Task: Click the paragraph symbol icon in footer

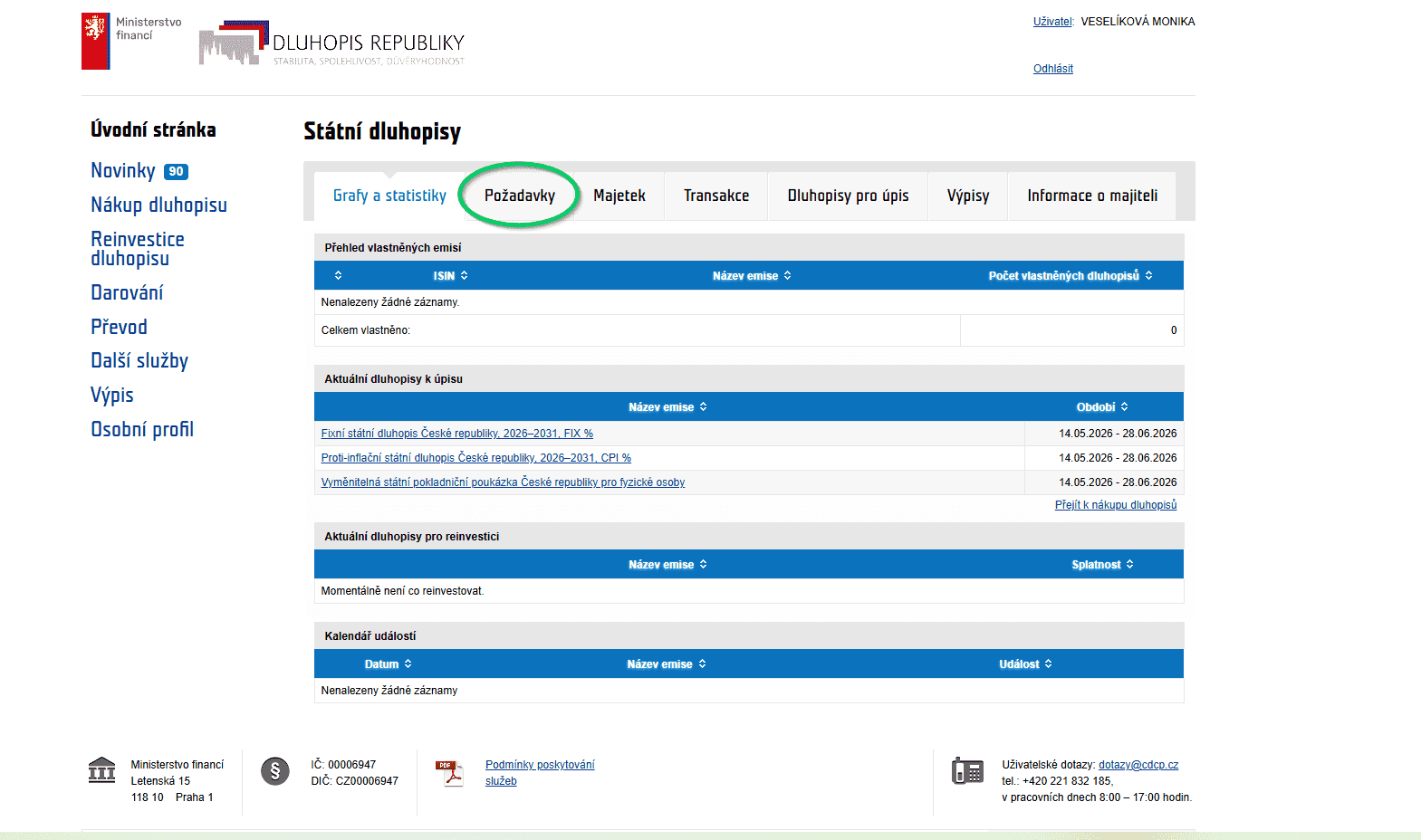Action: tap(275, 771)
